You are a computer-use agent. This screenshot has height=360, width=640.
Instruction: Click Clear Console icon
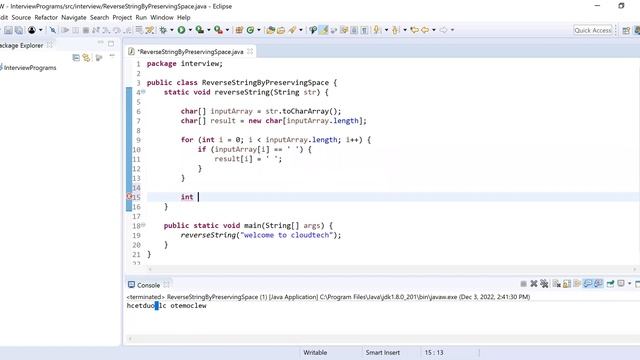click(x=556, y=284)
